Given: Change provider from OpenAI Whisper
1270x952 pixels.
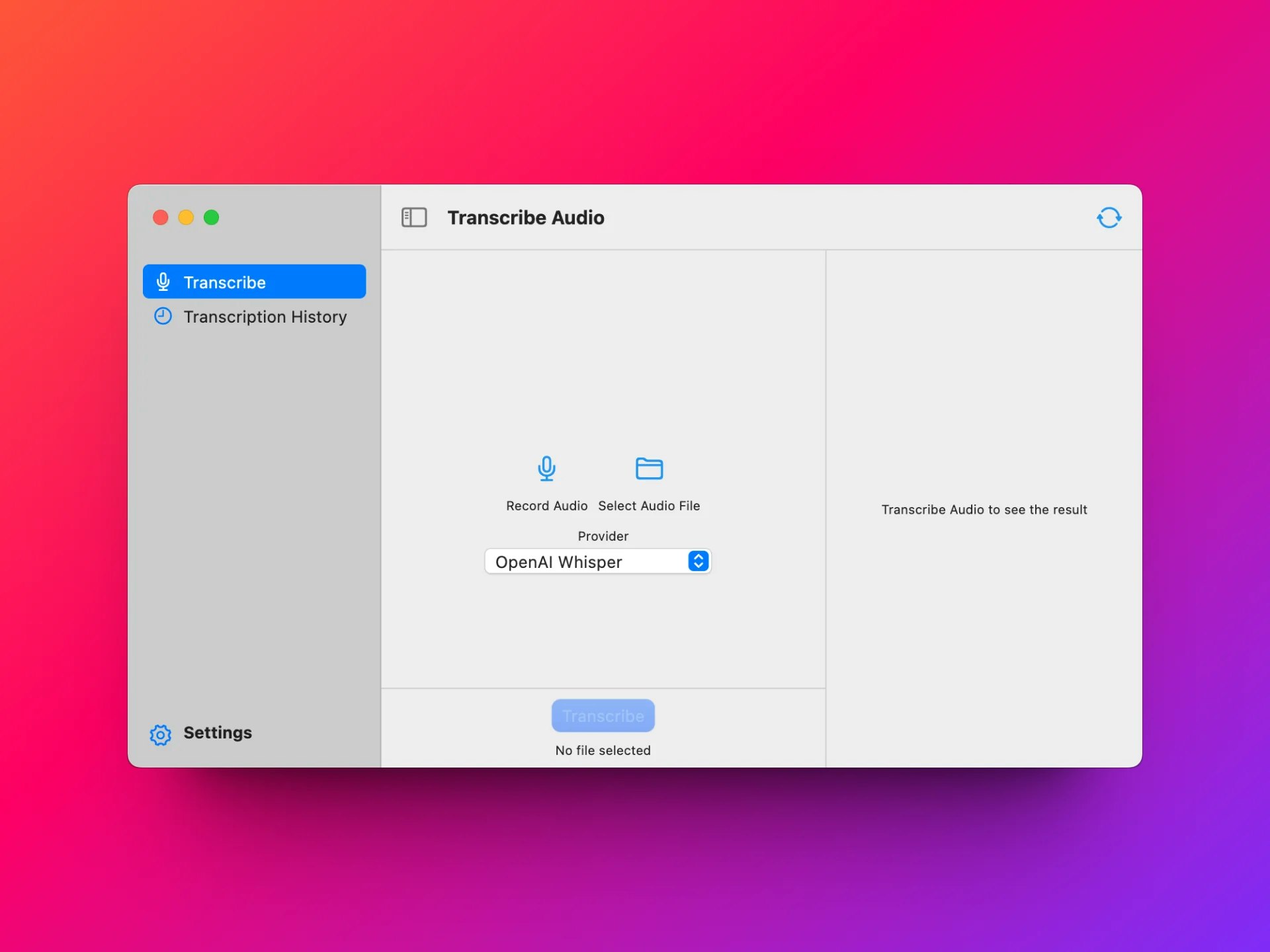Looking at the screenshot, I should point(597,561).
